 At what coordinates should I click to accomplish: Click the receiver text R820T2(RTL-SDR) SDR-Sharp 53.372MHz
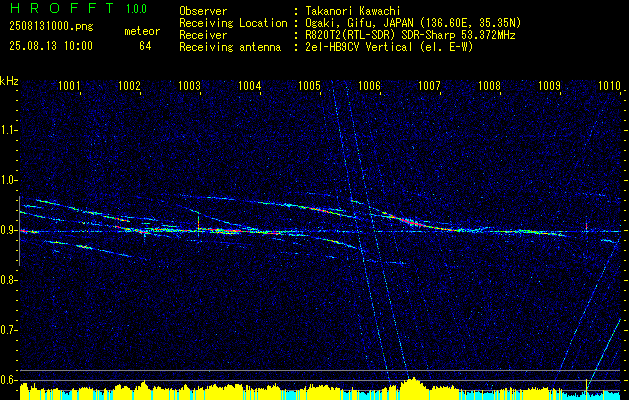410,35
